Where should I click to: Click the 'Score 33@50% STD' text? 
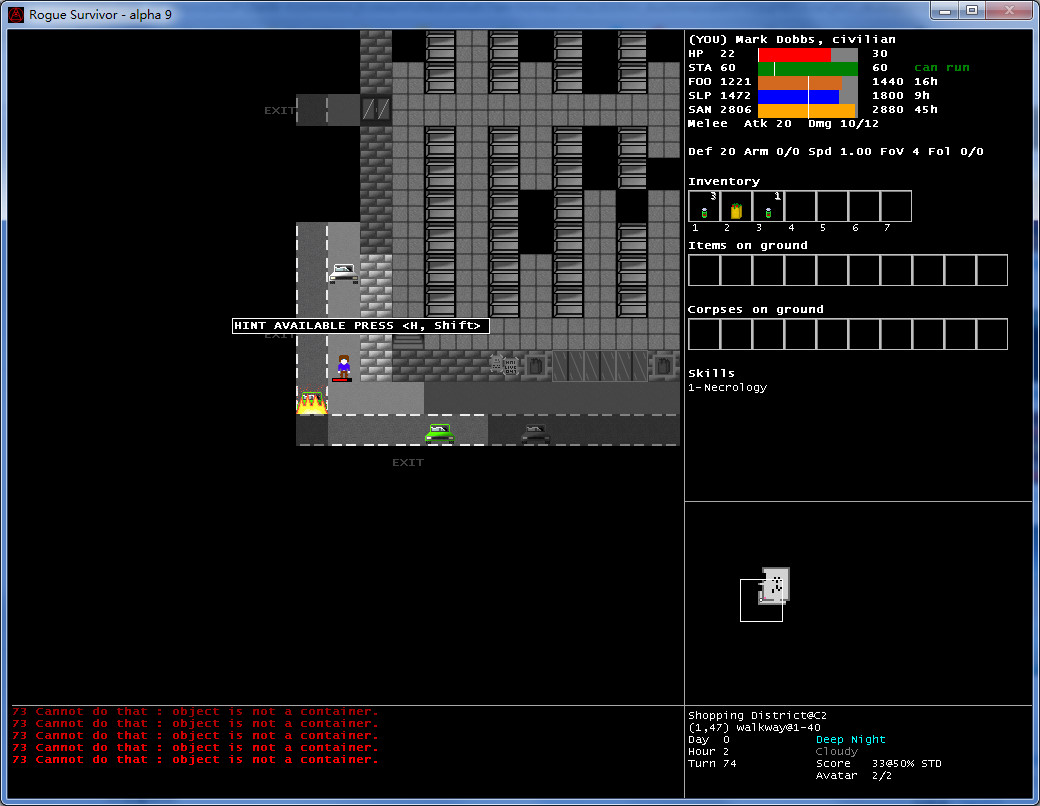point(879,763)
